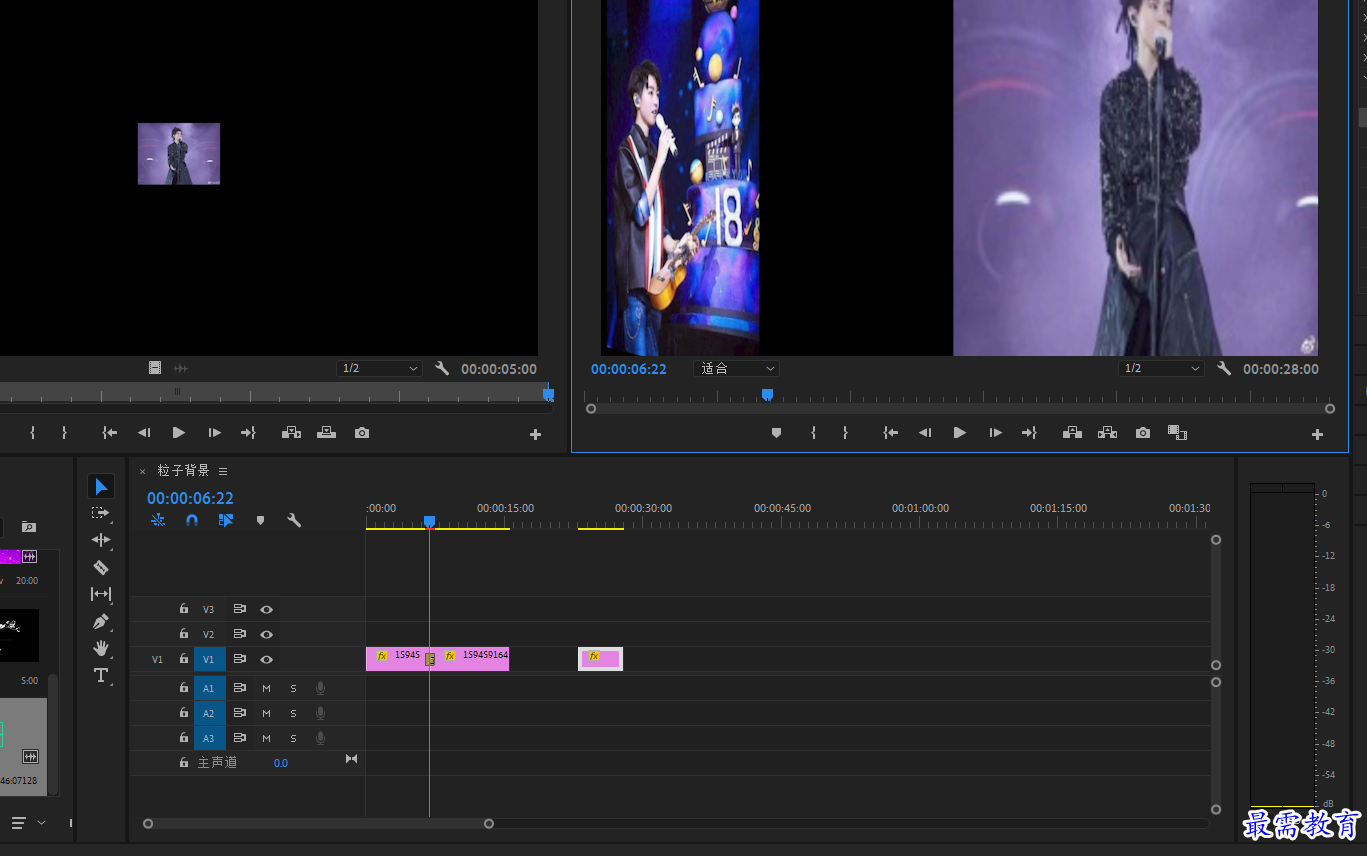
Task: Select the 粒子背景 sequence tab
Action: pyautogui.click(x=183, y=471)
